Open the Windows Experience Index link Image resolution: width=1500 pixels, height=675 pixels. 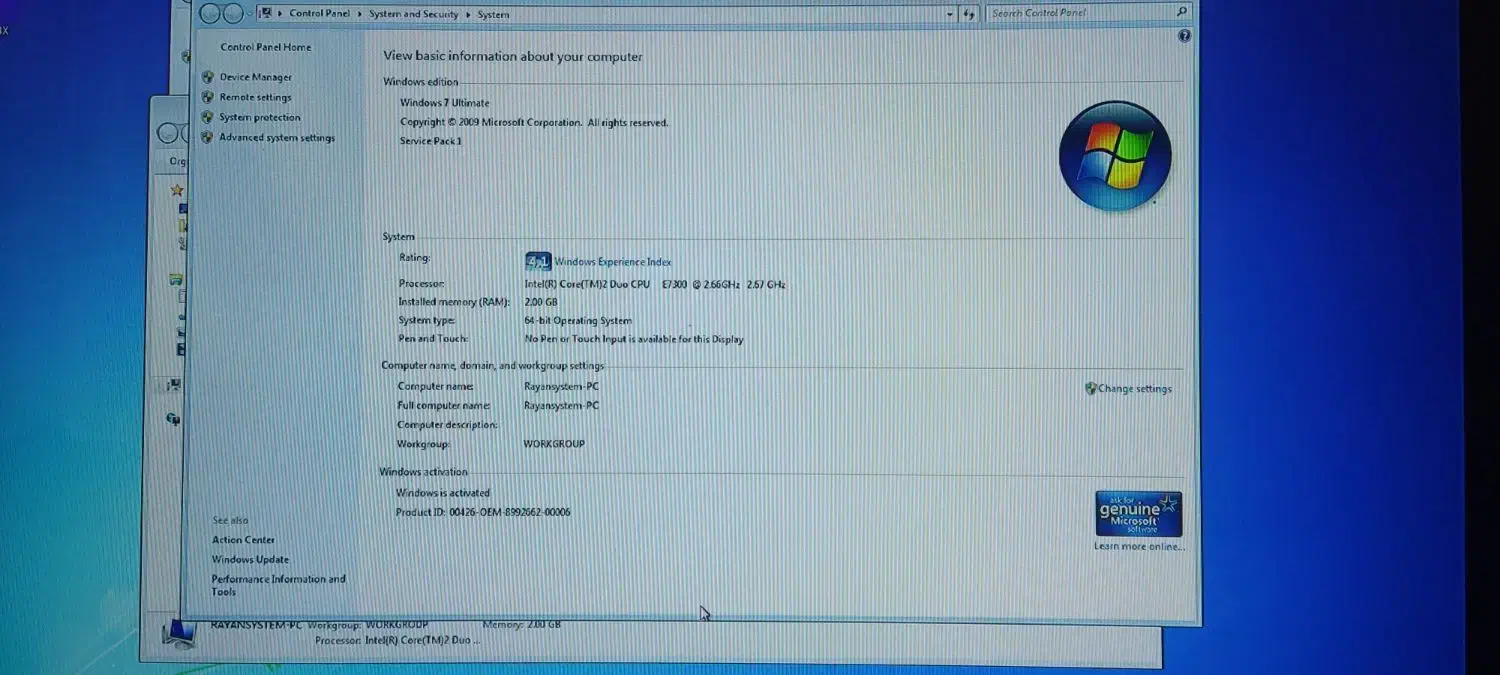pos(613,262)
